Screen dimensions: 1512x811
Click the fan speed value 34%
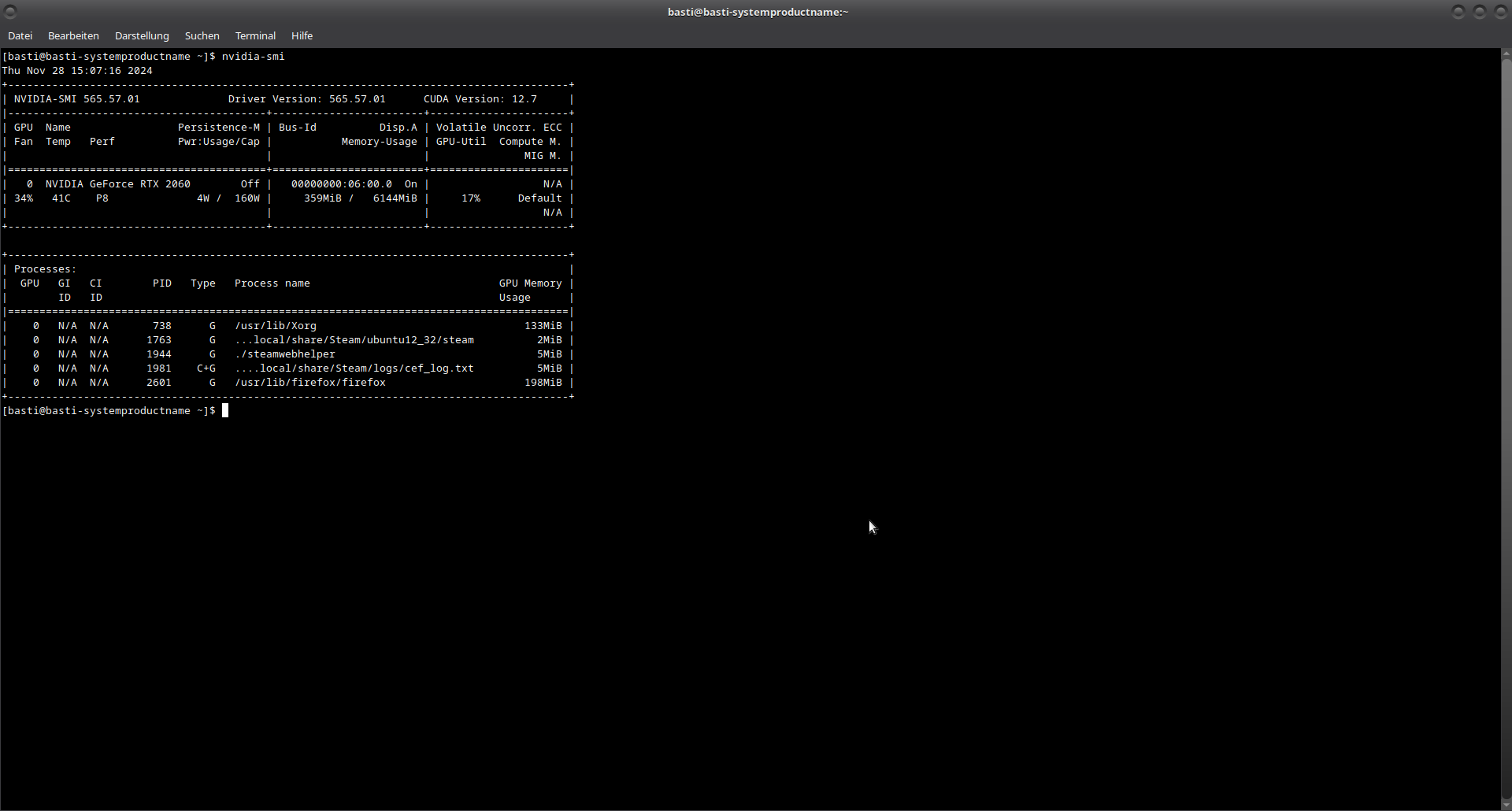24,198
